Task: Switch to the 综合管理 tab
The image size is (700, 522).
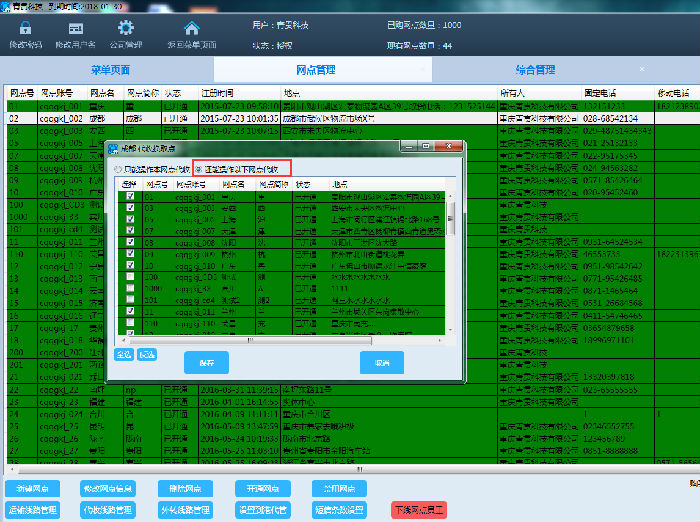Action: coord(535,70)
